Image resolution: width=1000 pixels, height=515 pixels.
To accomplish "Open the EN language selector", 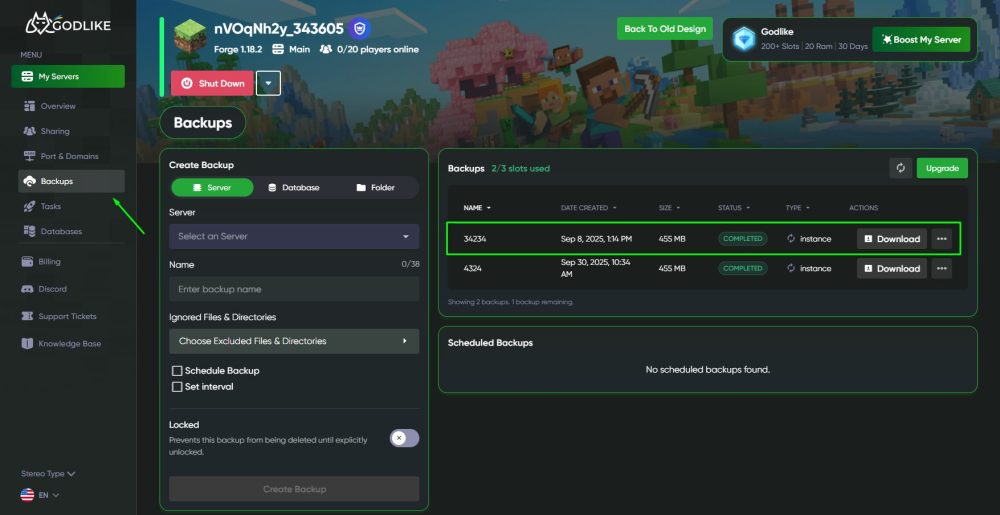I will (41, 495).
